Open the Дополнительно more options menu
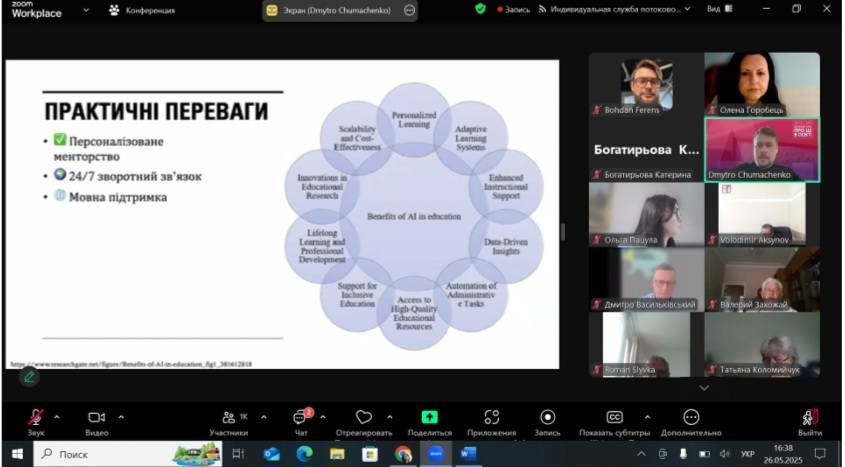 (x=691, y=417)
